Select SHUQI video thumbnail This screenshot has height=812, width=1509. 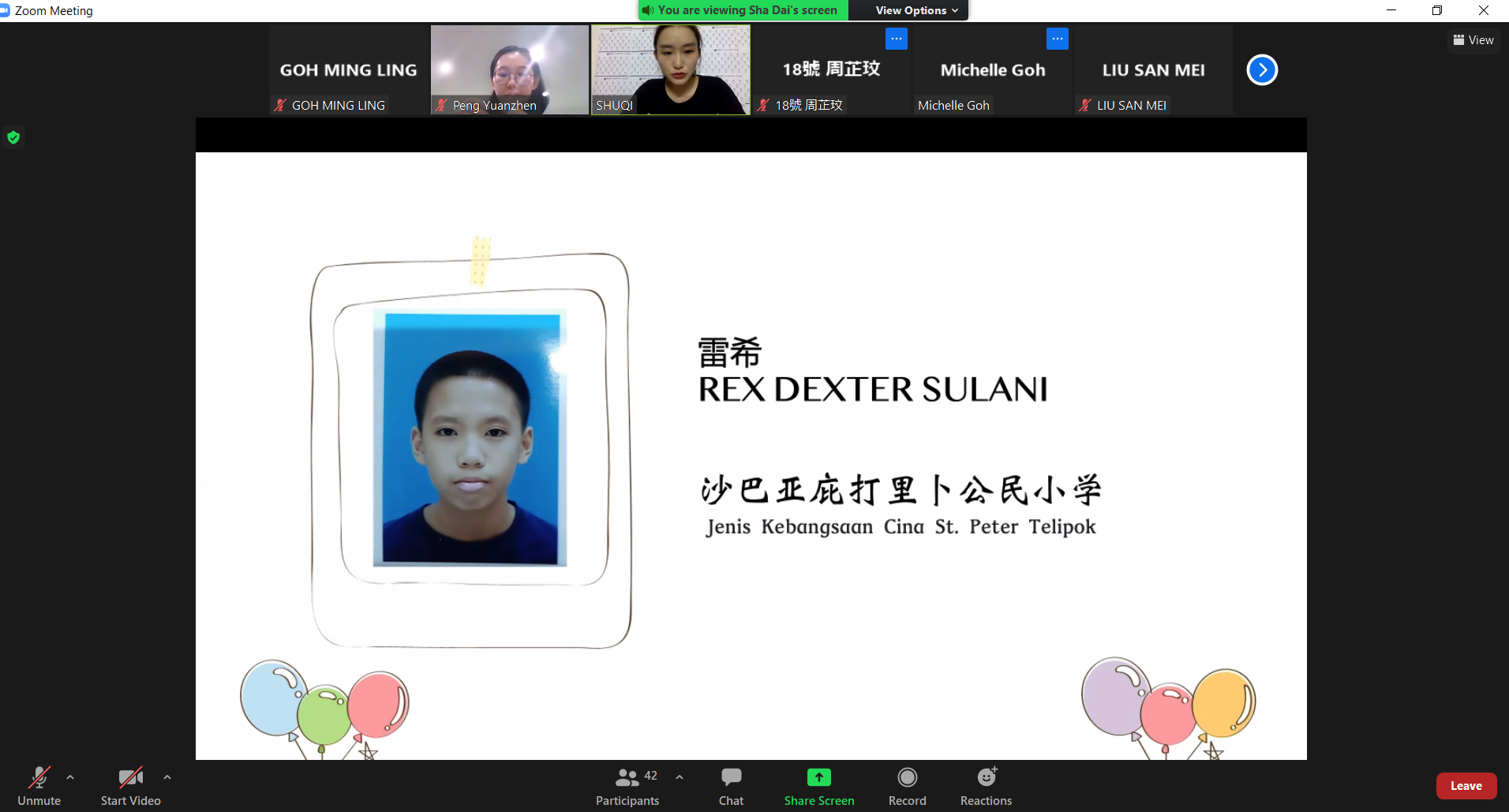[671, 69]
